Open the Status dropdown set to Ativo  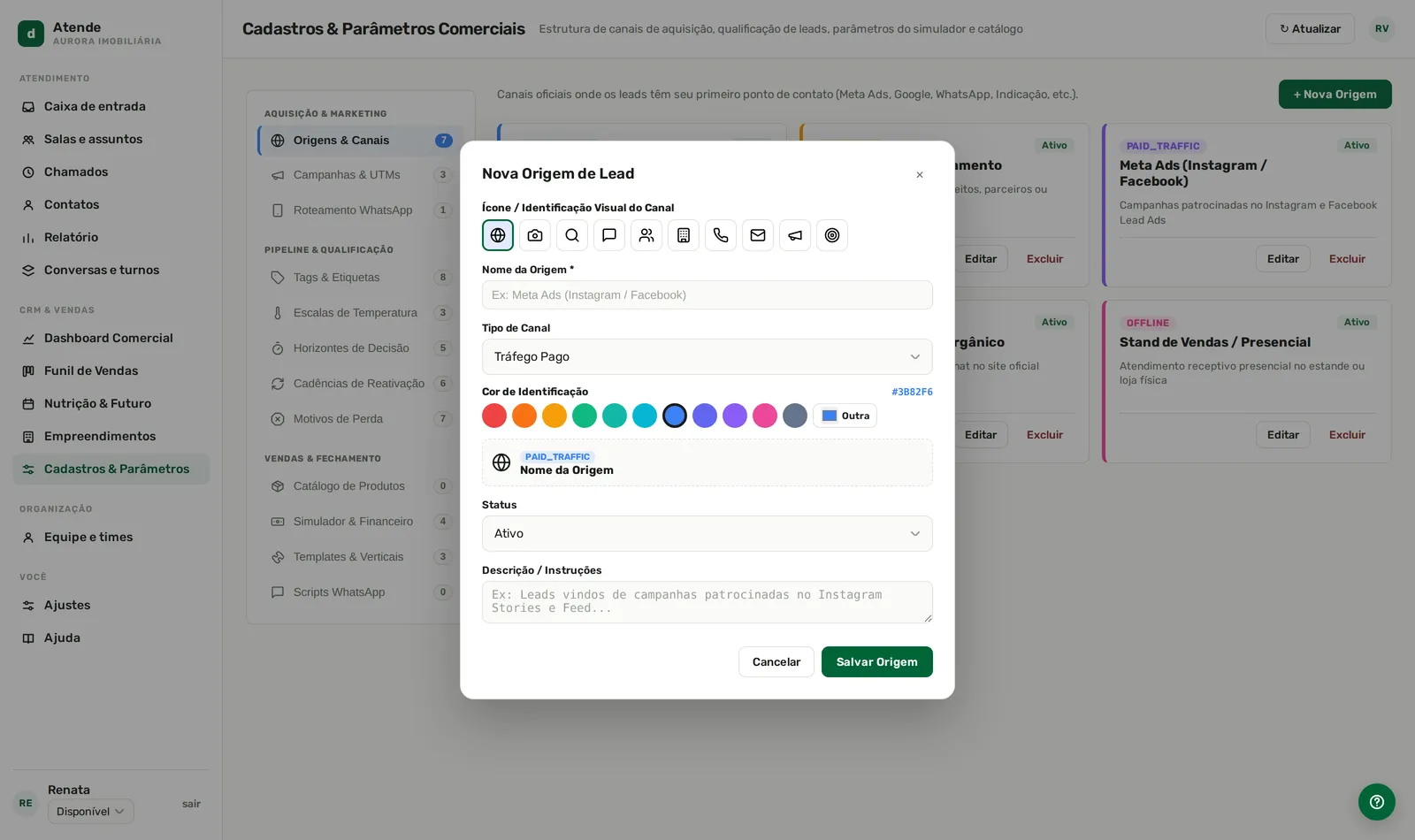(x=707, y=533)
